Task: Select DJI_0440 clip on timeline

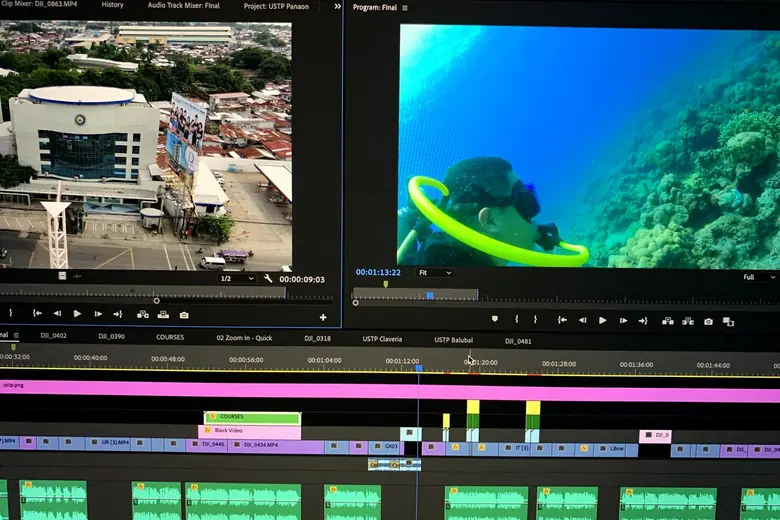Action: point(207,445)
